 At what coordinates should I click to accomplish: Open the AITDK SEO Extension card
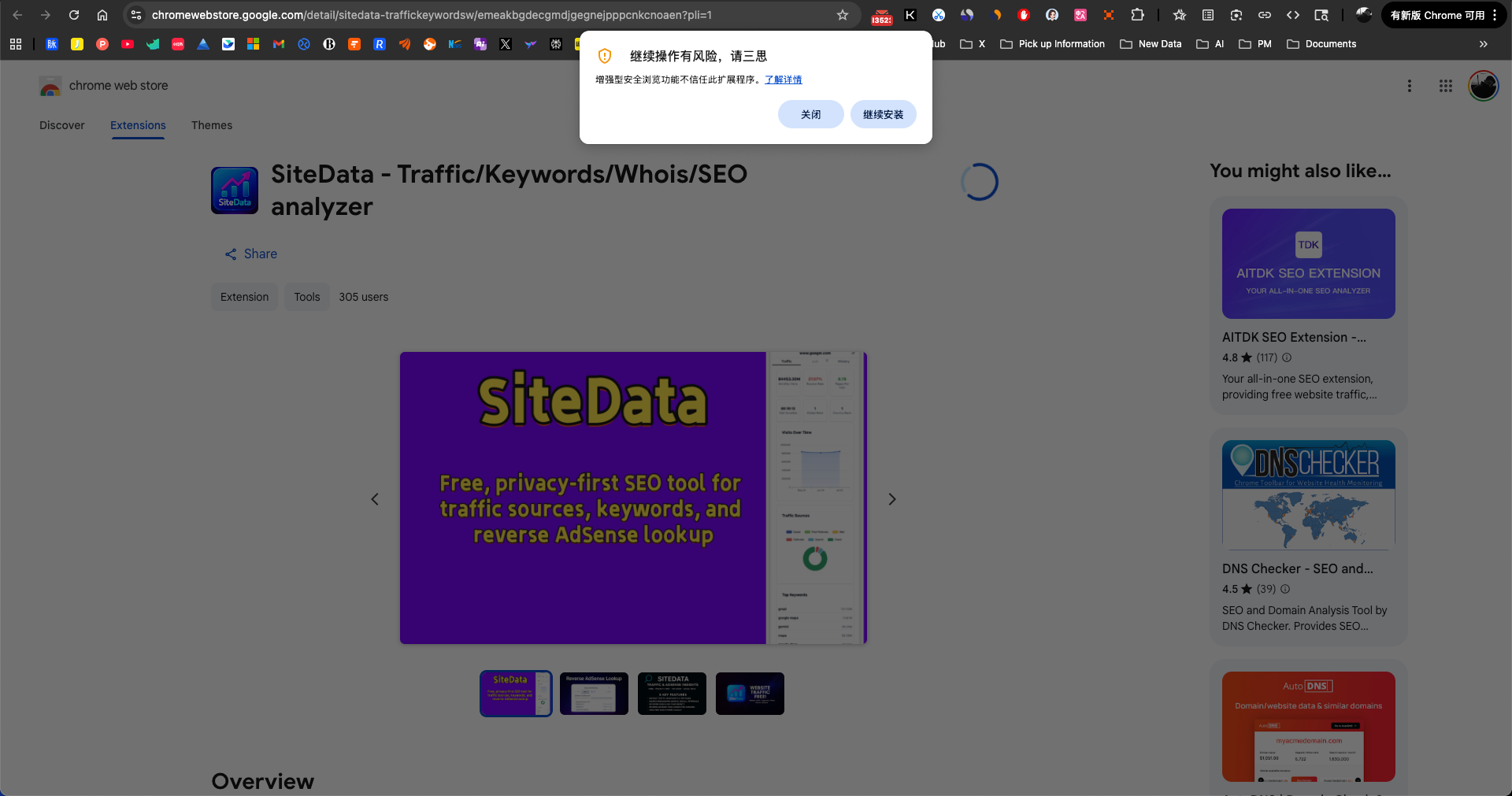pyautogui.click(x=1308, y=305)
